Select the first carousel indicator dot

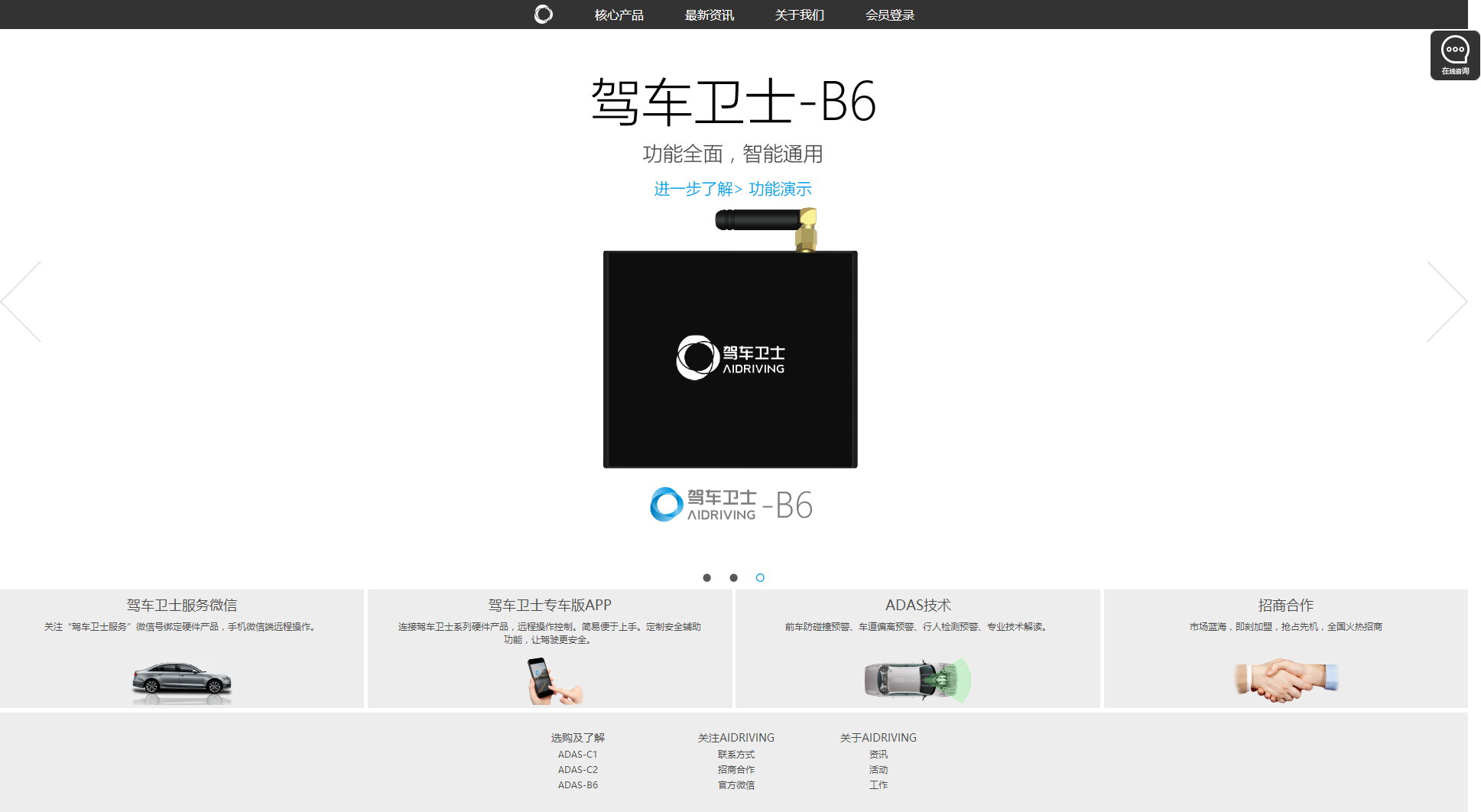pos(706,578)
